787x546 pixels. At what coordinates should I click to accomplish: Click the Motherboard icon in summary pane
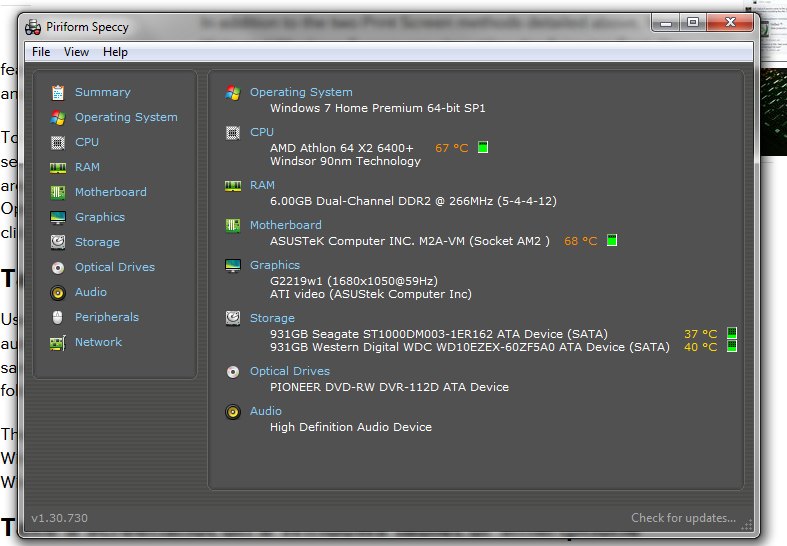click(233, 225)
